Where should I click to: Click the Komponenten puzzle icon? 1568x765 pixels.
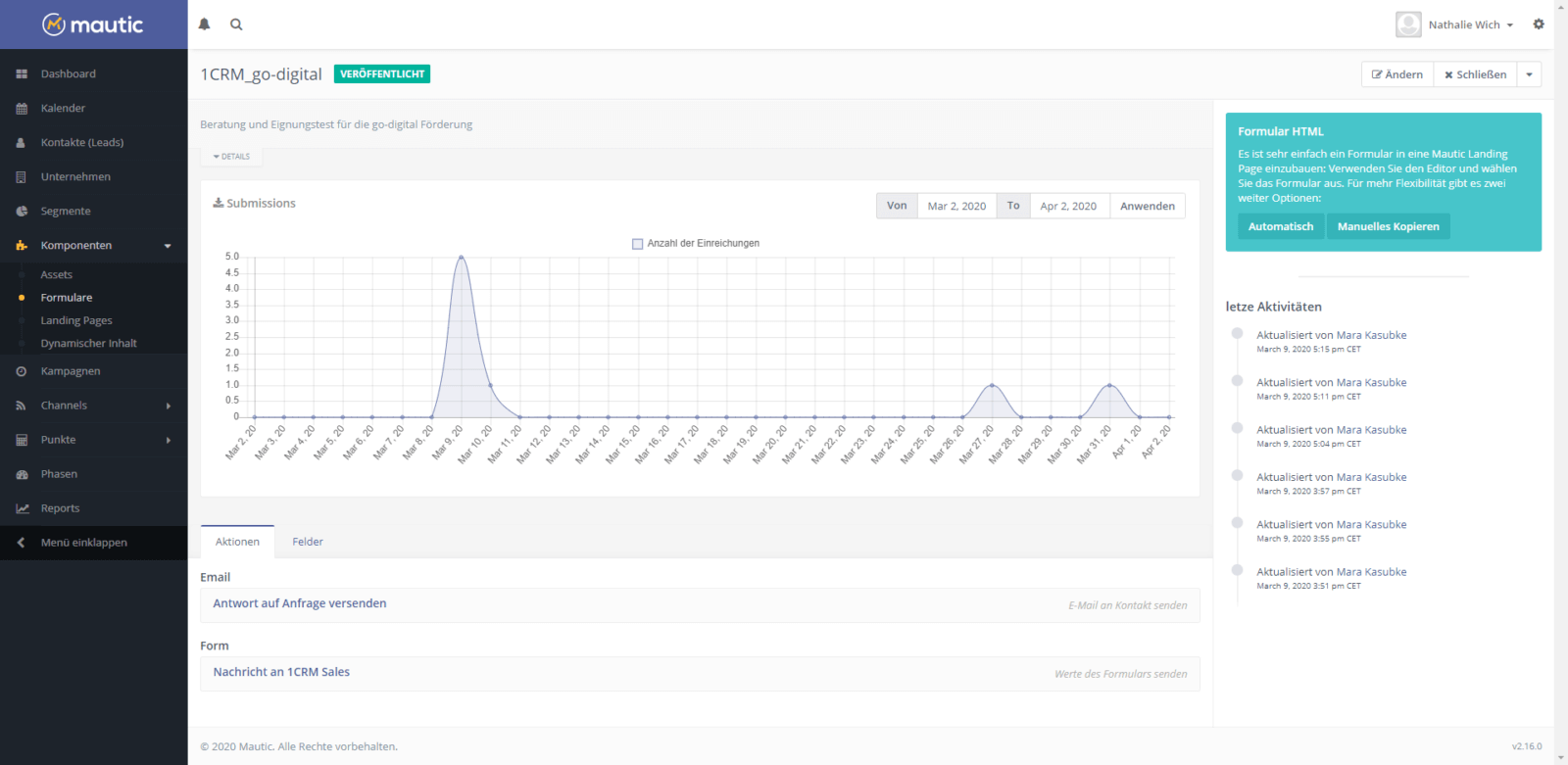click(x=22, y=246)
